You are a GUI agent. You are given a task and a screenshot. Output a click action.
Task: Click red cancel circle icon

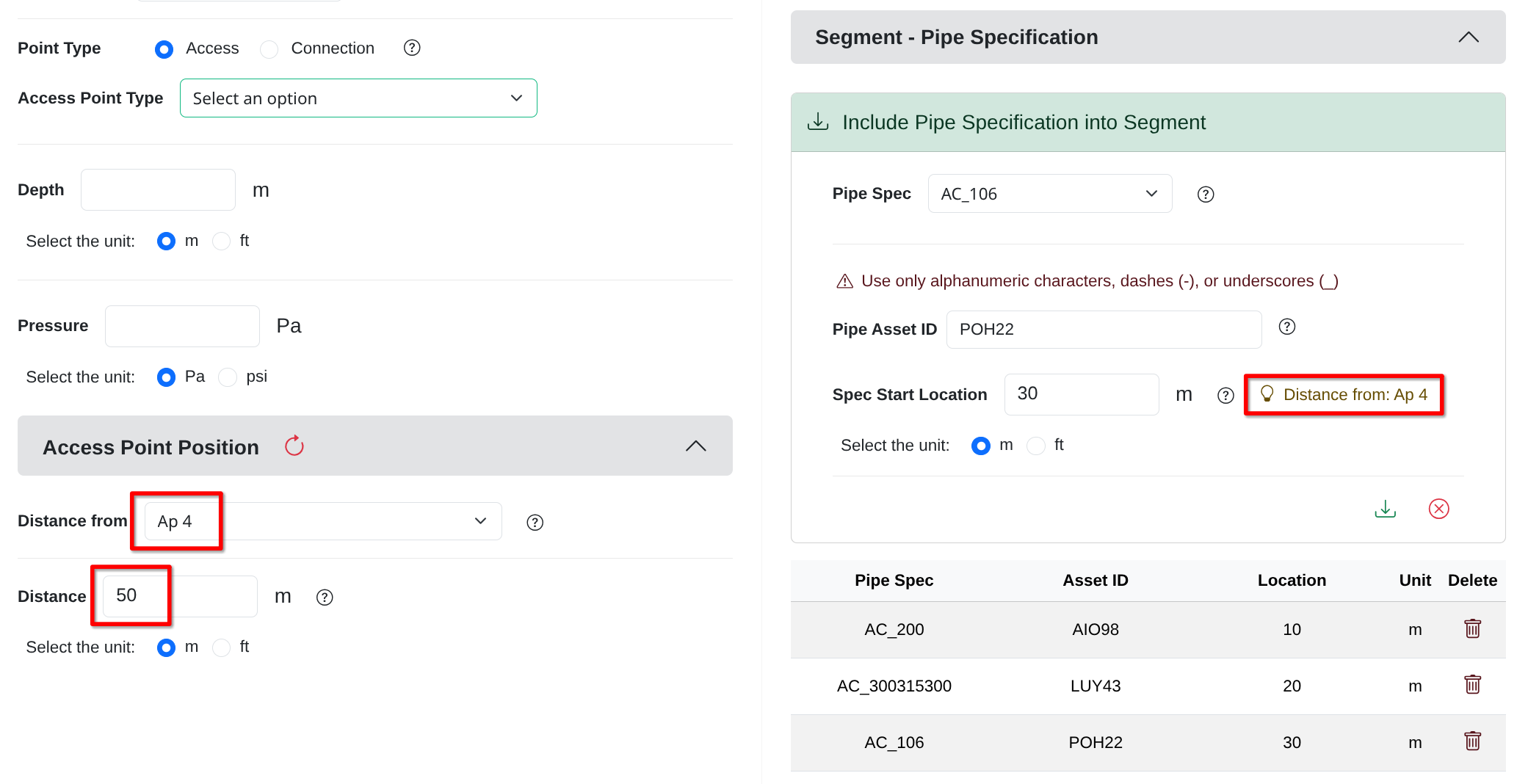pyautogui.click(x=1439, y=509)
